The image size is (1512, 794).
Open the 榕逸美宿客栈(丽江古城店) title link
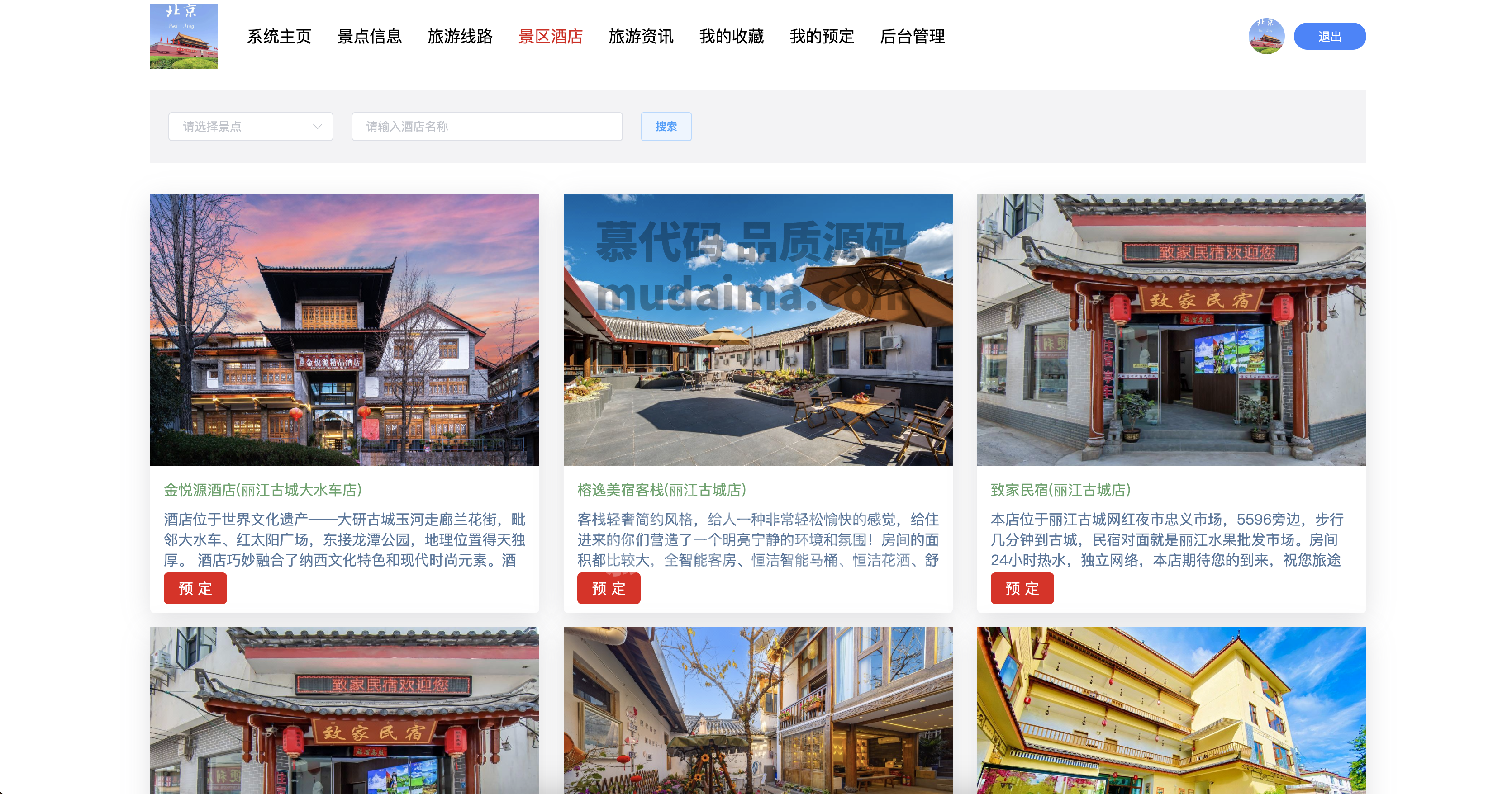661,490
